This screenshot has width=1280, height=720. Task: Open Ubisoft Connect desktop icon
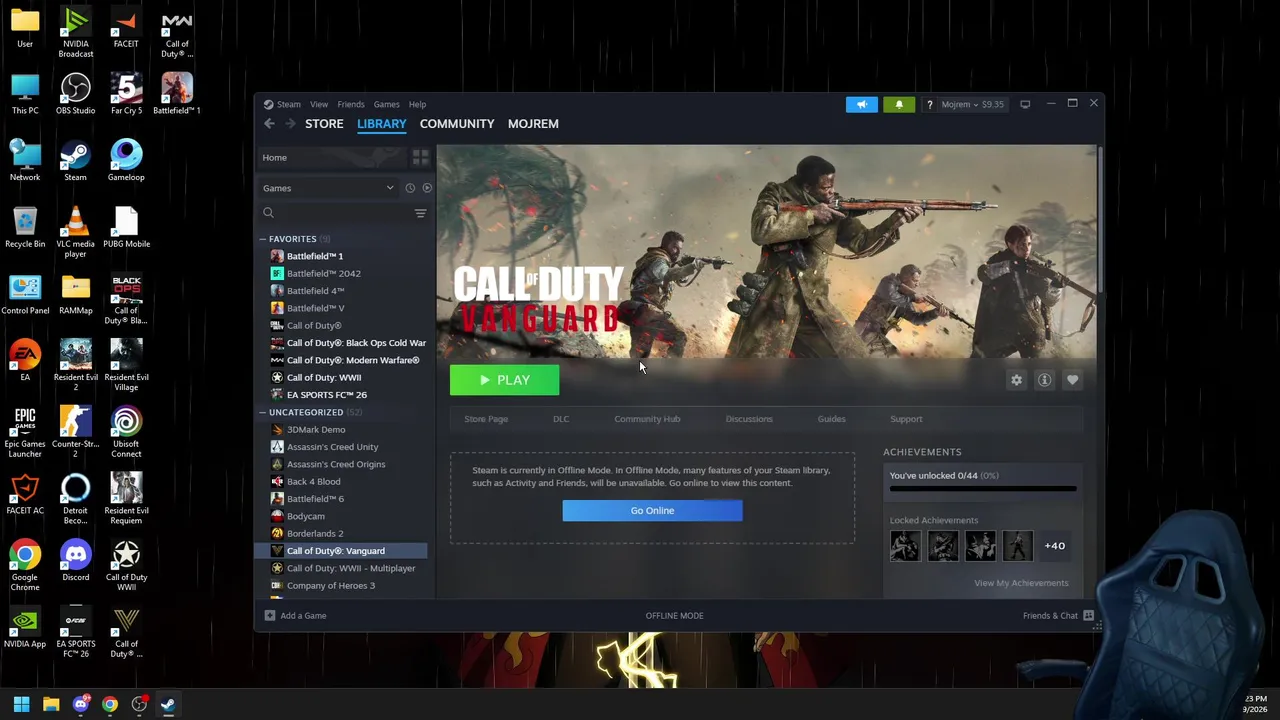[126, 432]
